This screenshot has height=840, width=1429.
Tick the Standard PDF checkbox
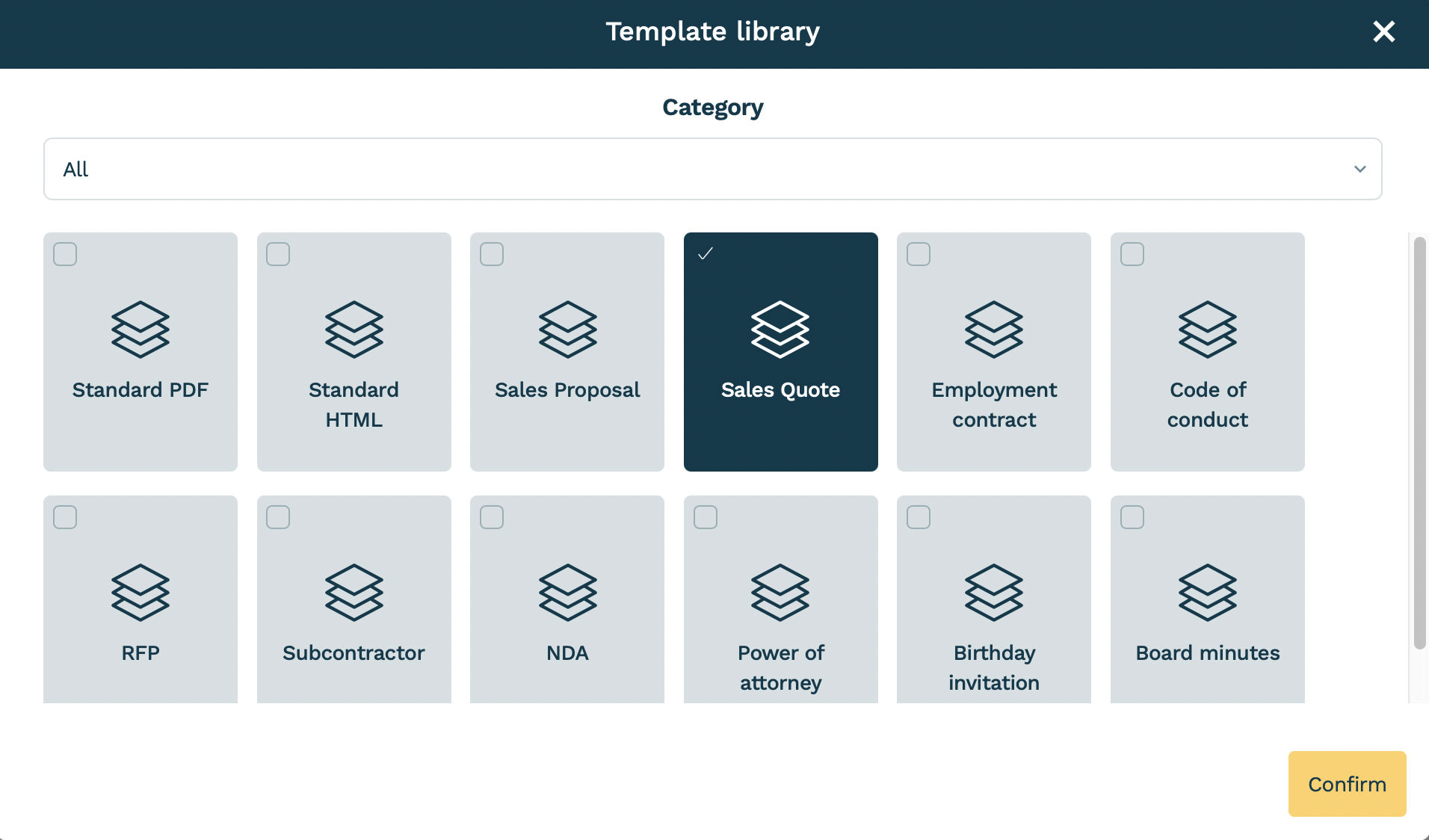(65, 254)
